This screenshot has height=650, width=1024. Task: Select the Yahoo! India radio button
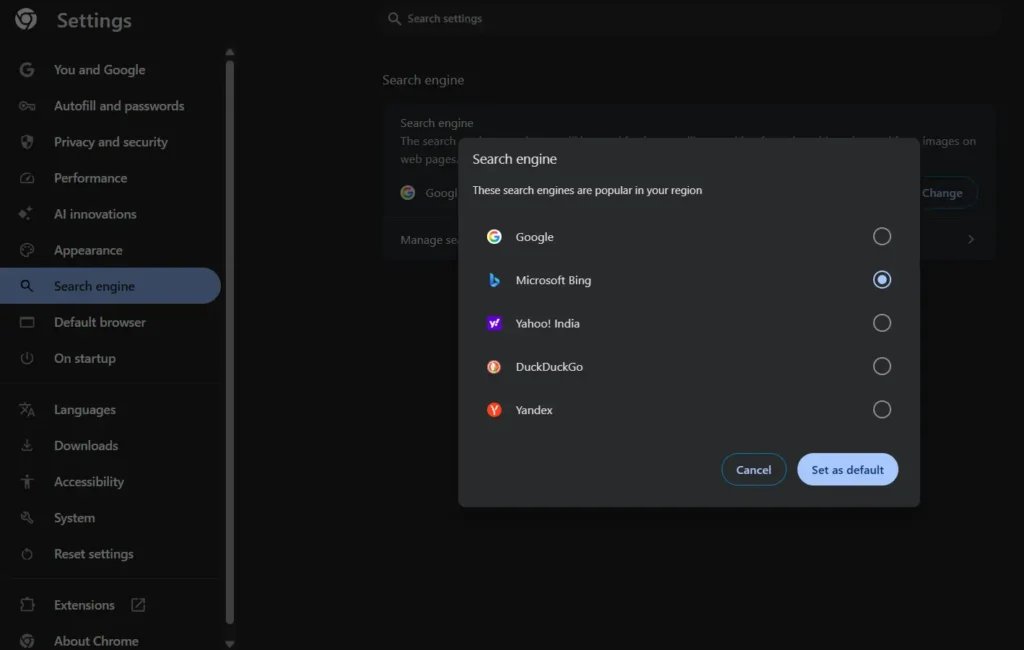[882, 323]
